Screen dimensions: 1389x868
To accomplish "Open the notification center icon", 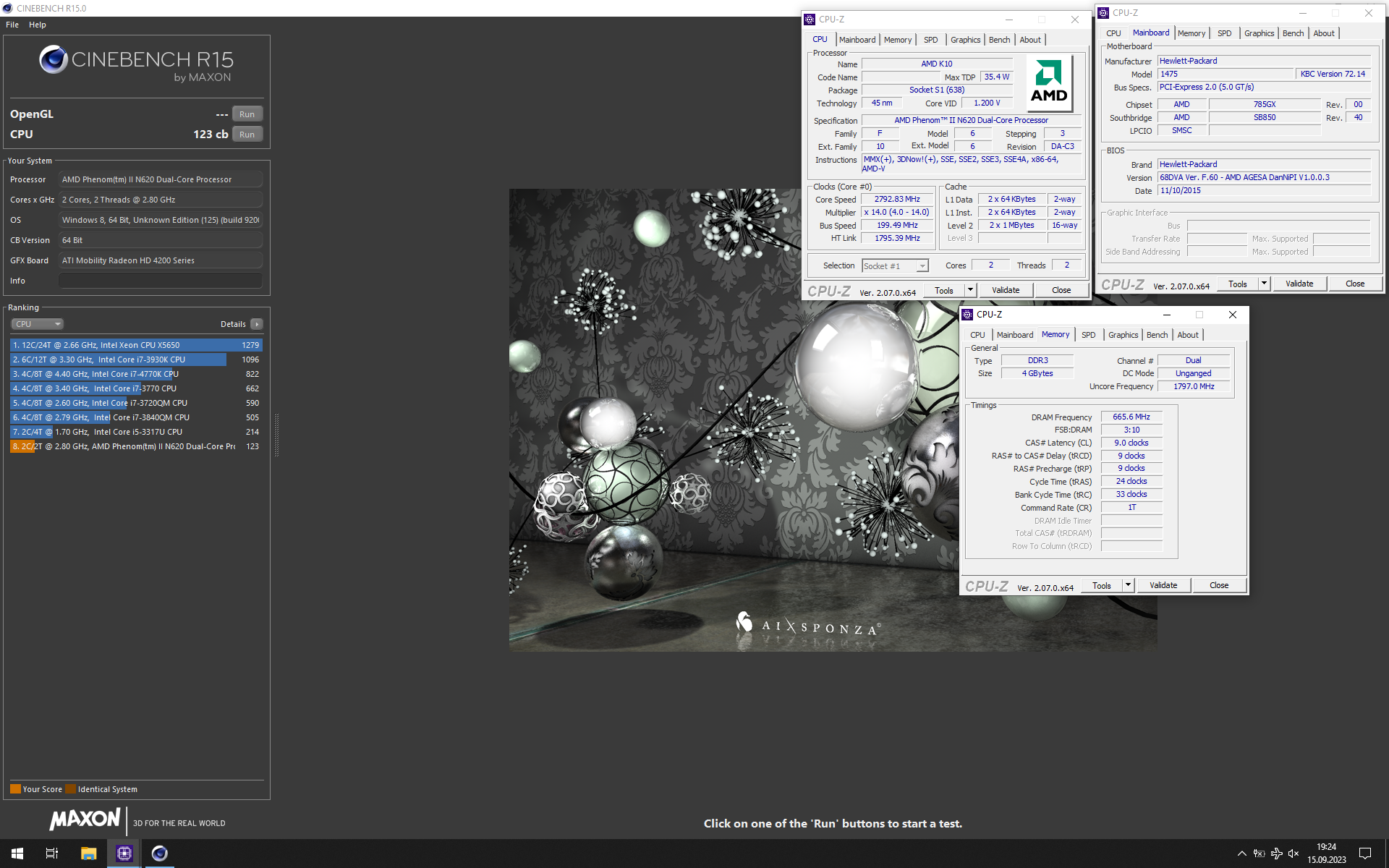I will [x=1365, y=854].
